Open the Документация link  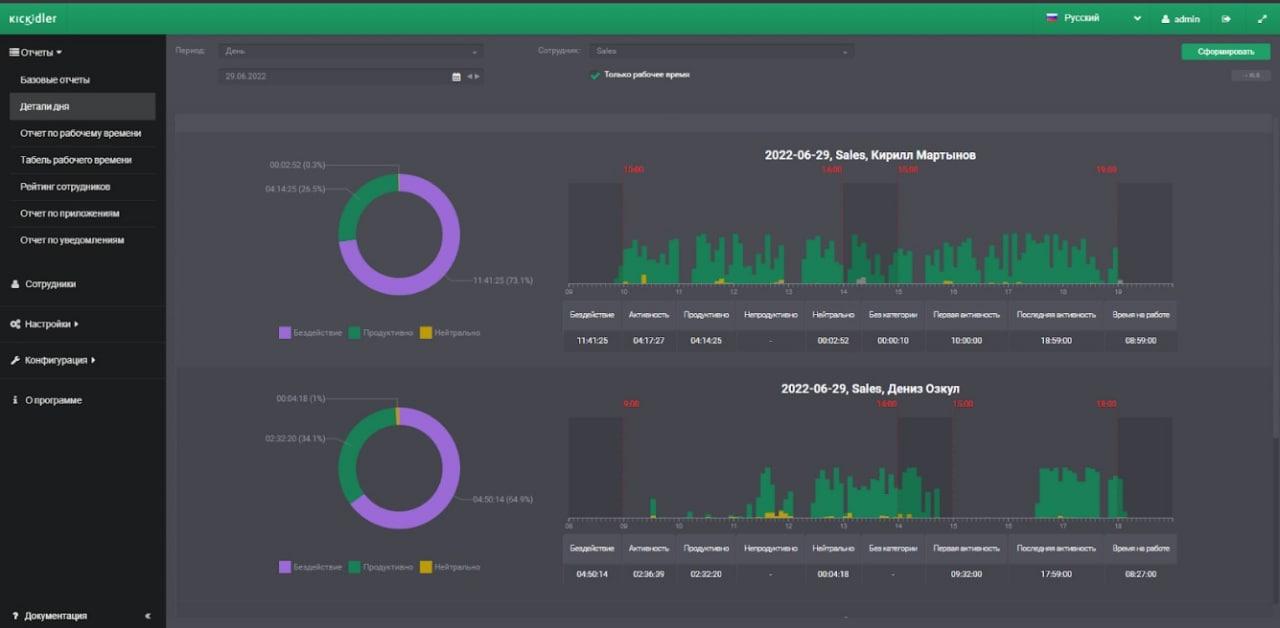55,616
